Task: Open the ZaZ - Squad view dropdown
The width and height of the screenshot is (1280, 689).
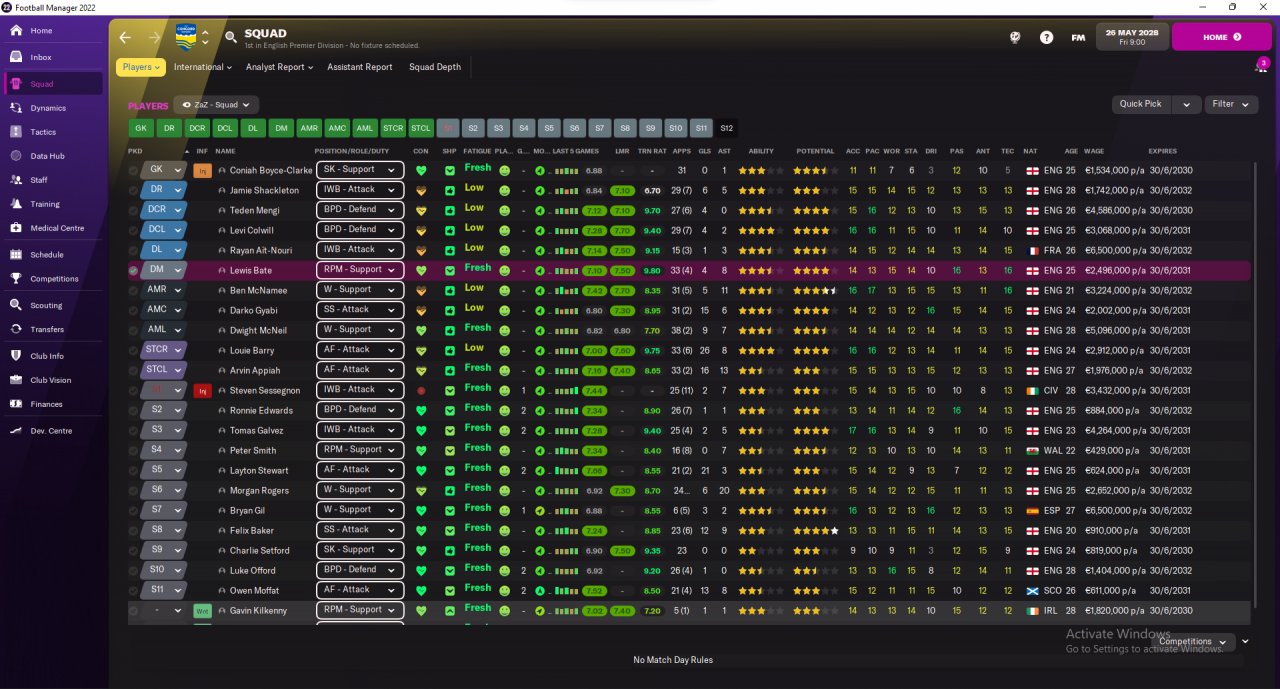Action: (217, 104)
